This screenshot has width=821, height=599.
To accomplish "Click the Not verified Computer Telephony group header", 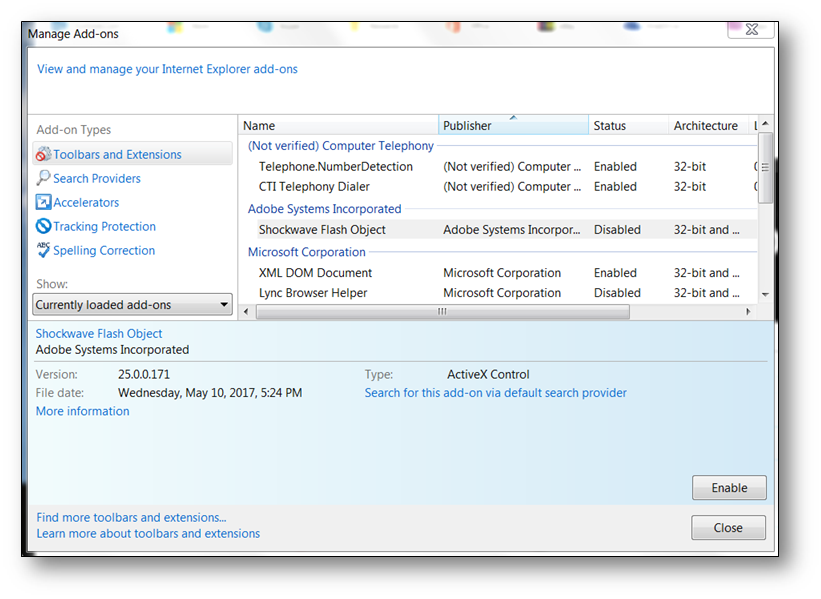I will click(x=340, y=146).
